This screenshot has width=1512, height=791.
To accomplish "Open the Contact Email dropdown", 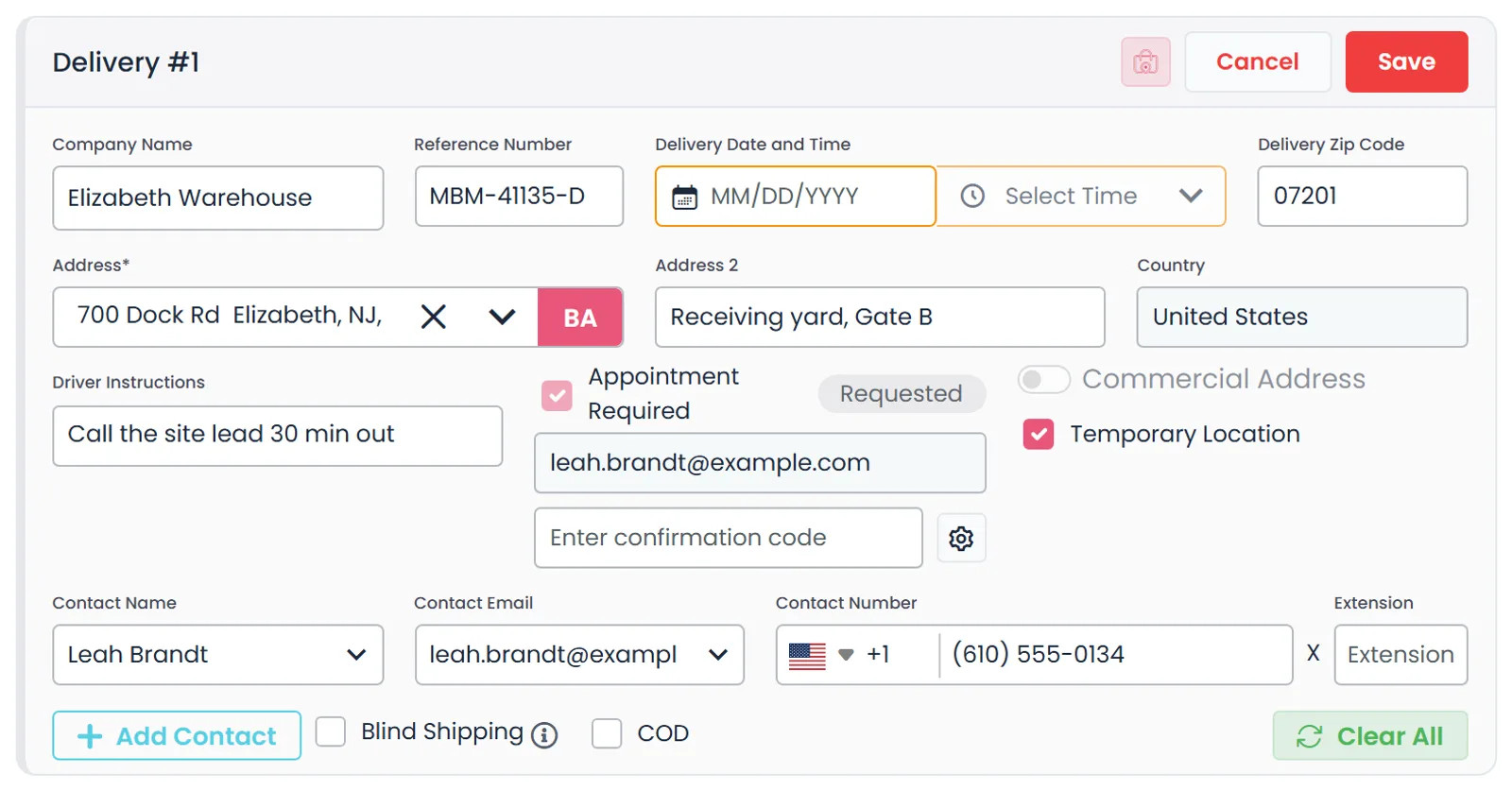I will click(718, 654).
